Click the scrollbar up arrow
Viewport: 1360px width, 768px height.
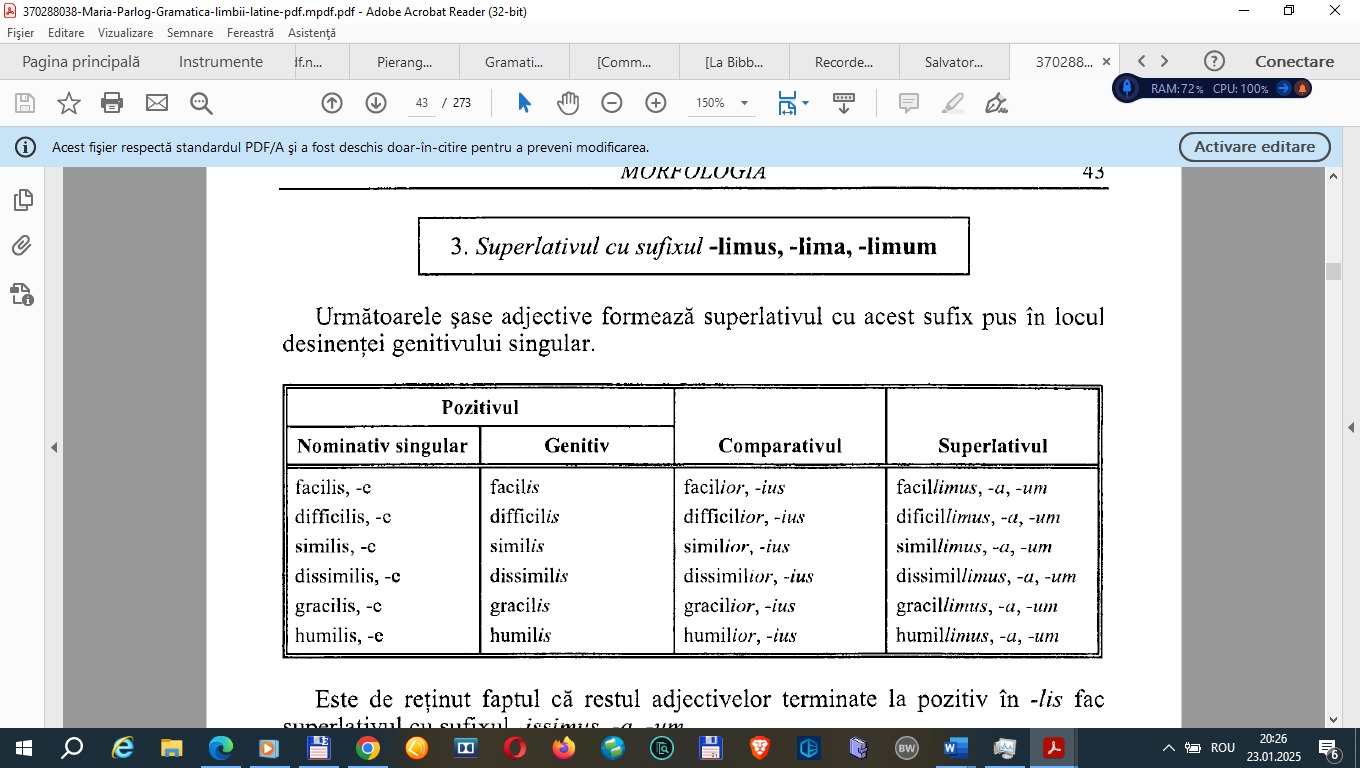pyautogui.click(x=1332, y=176)
